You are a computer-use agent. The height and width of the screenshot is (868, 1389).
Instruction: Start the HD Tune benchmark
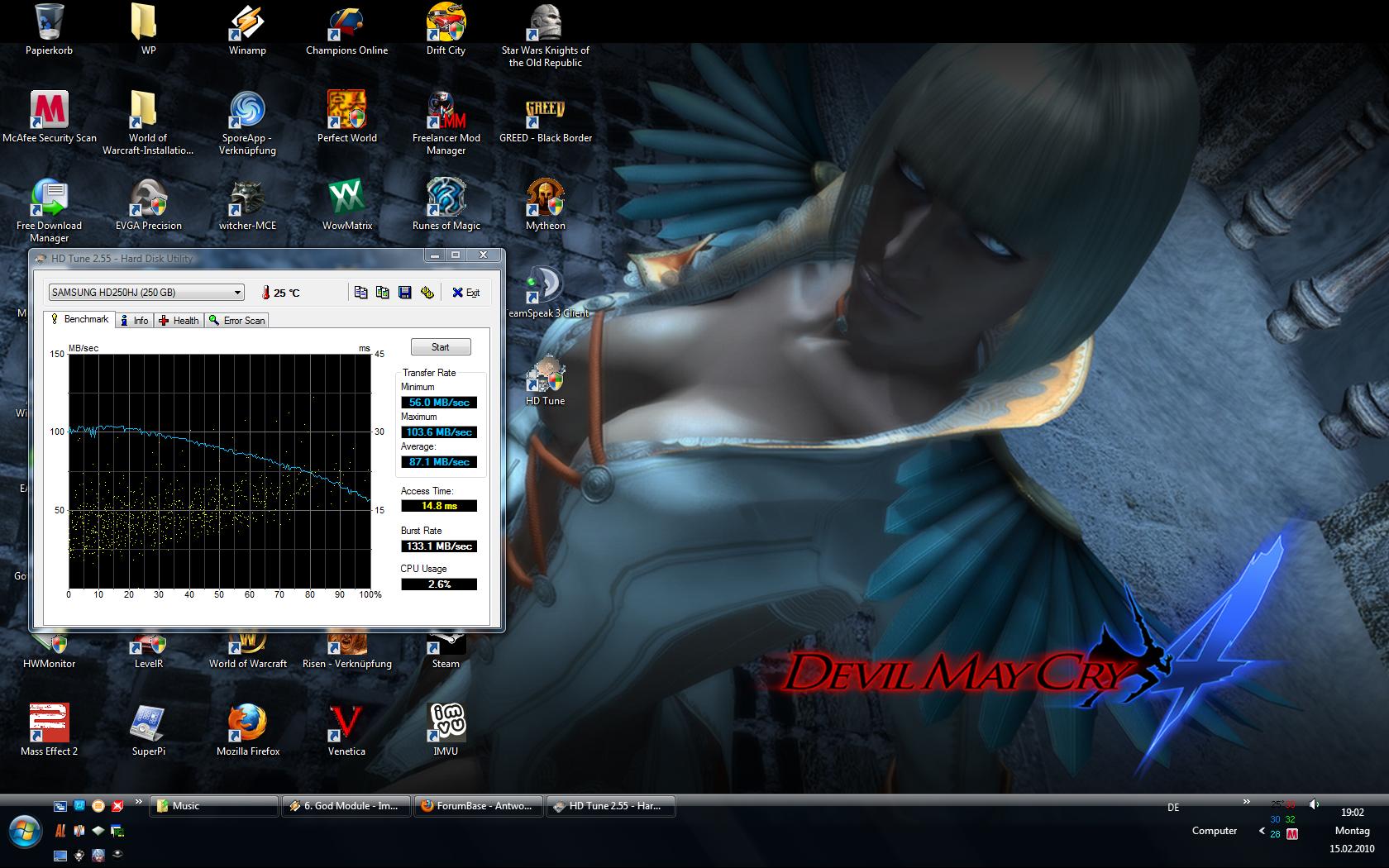tap(441, 347)
